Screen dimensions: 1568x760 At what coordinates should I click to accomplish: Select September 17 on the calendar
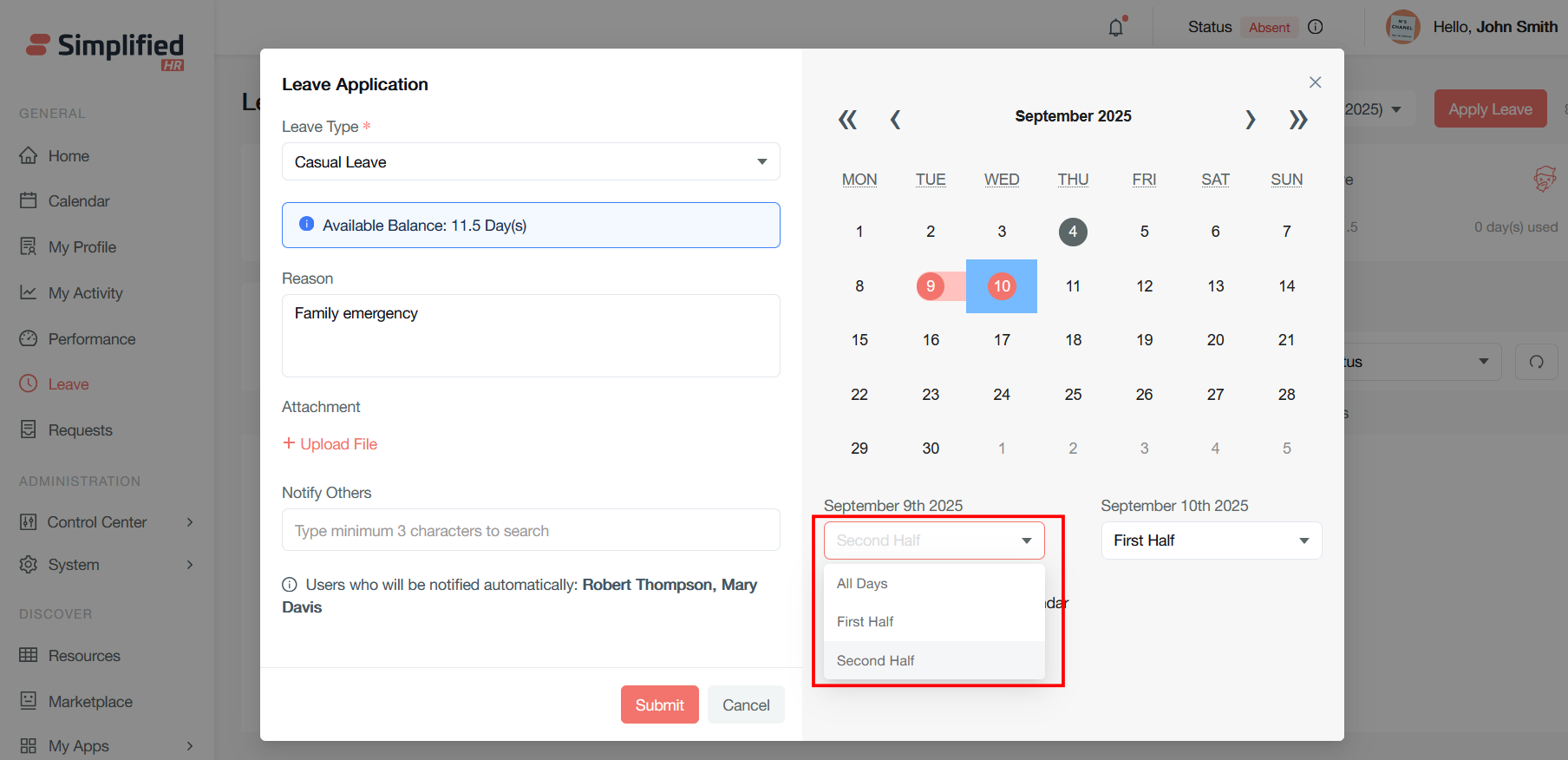[1002, 340]
